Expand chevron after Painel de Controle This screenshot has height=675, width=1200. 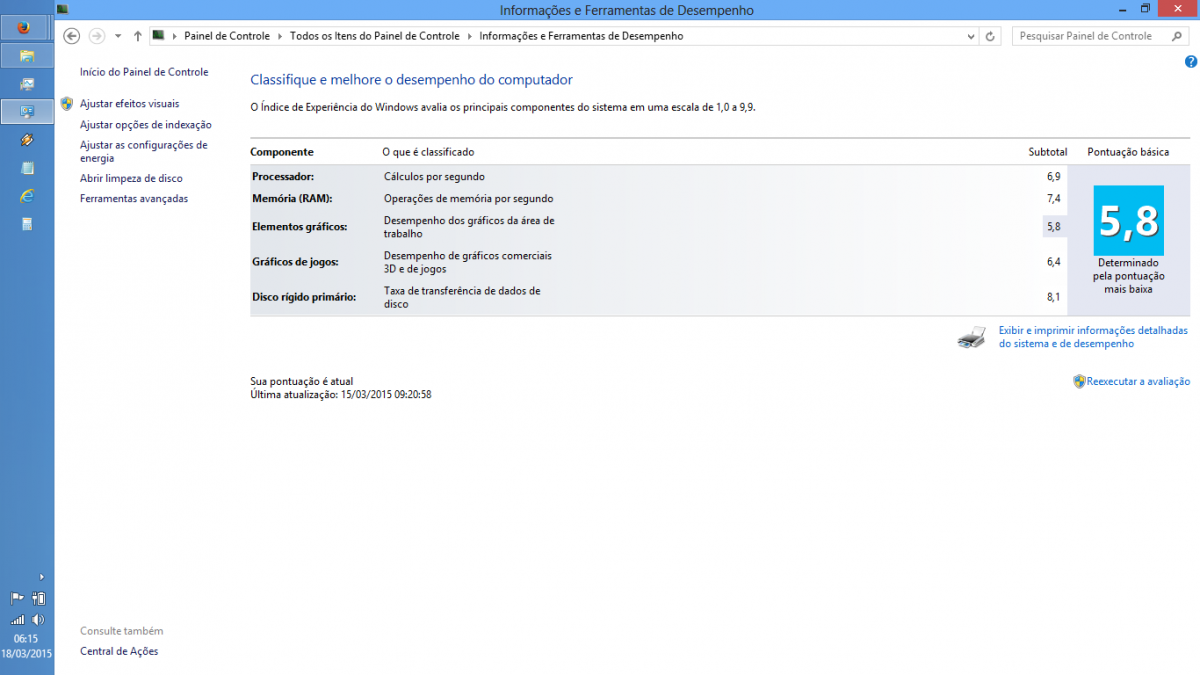click(280, 36)
